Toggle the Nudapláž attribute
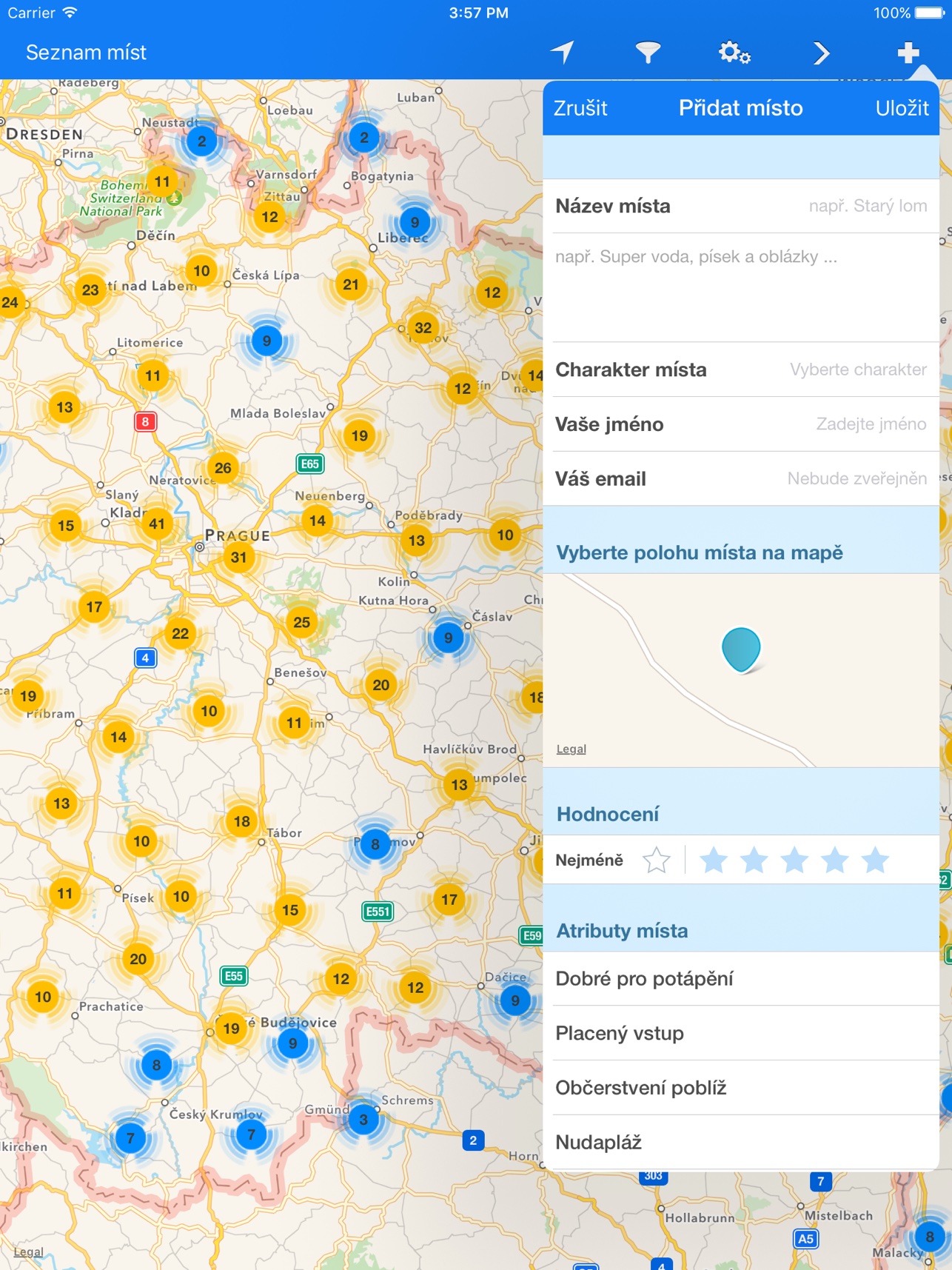The width and height of the screenshot is (952, 1270). pos(741,1143)
